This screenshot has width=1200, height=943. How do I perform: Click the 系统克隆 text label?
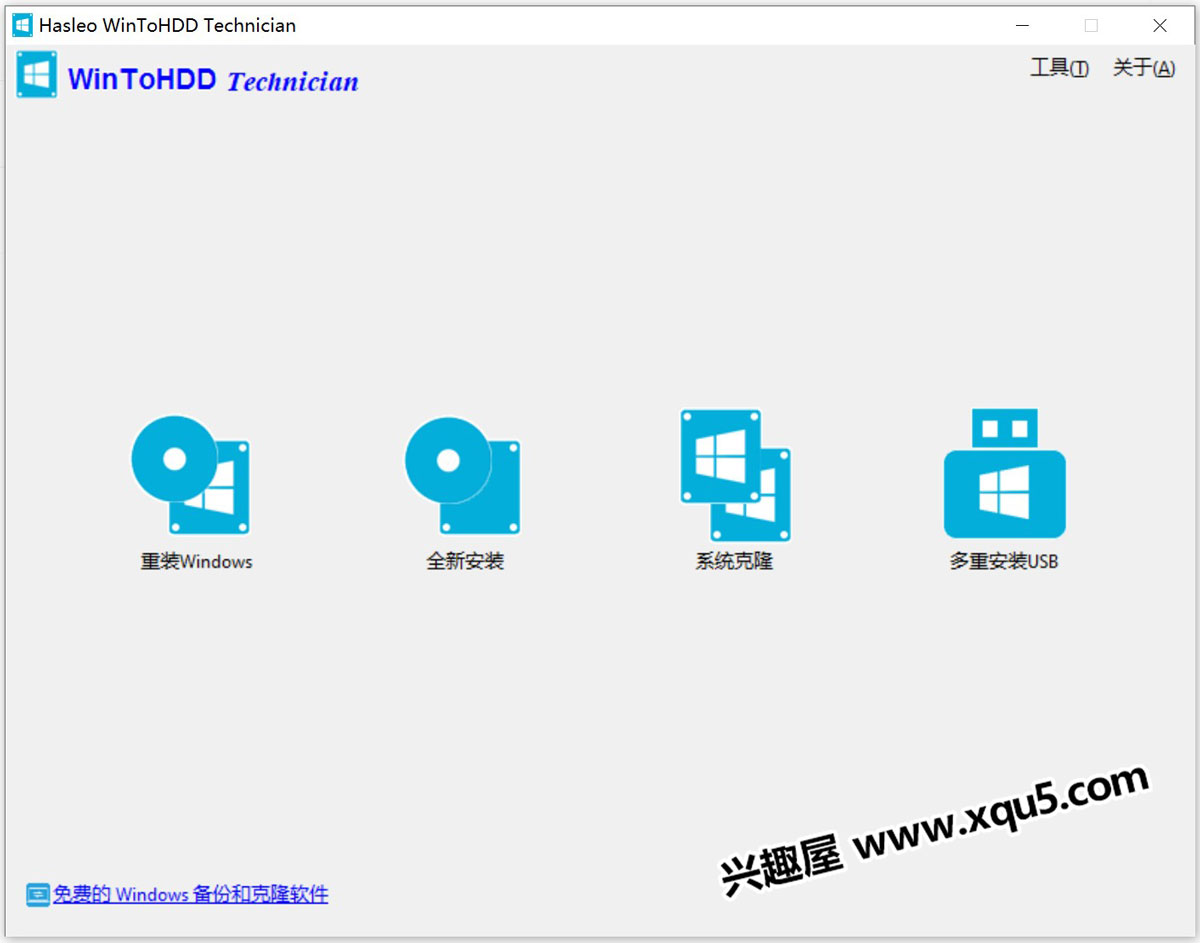point(735,562)
